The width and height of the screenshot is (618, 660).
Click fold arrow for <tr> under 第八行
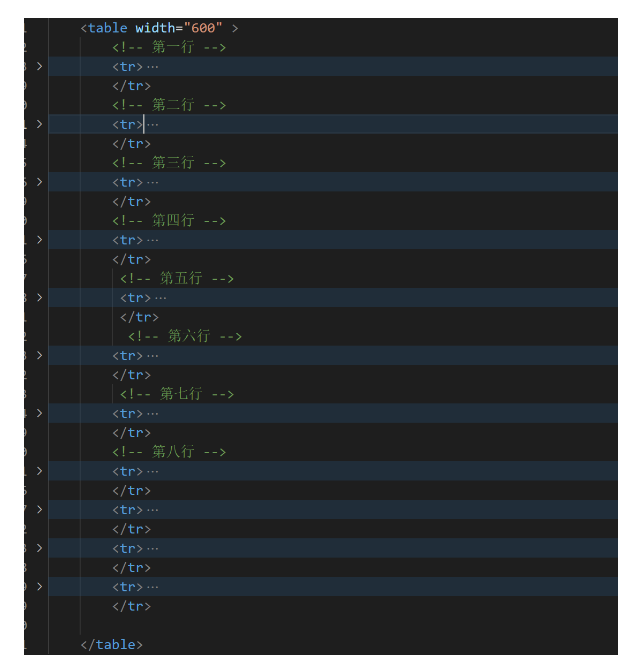[x=39, y=471]
